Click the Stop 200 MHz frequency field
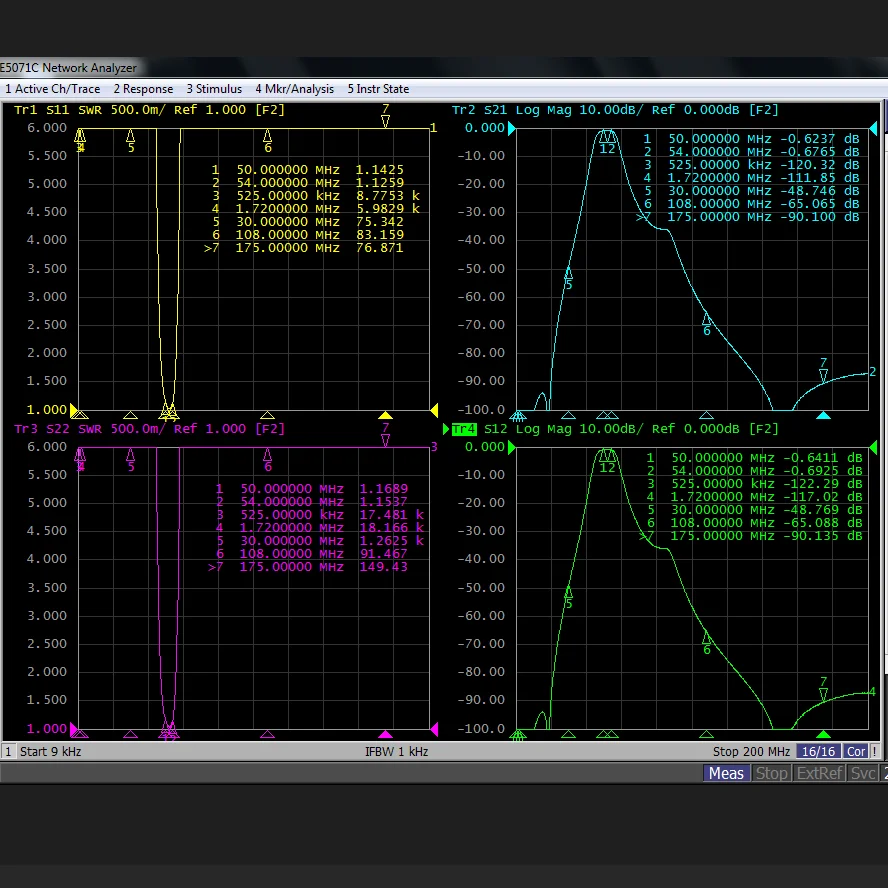 tap(752, 751)
